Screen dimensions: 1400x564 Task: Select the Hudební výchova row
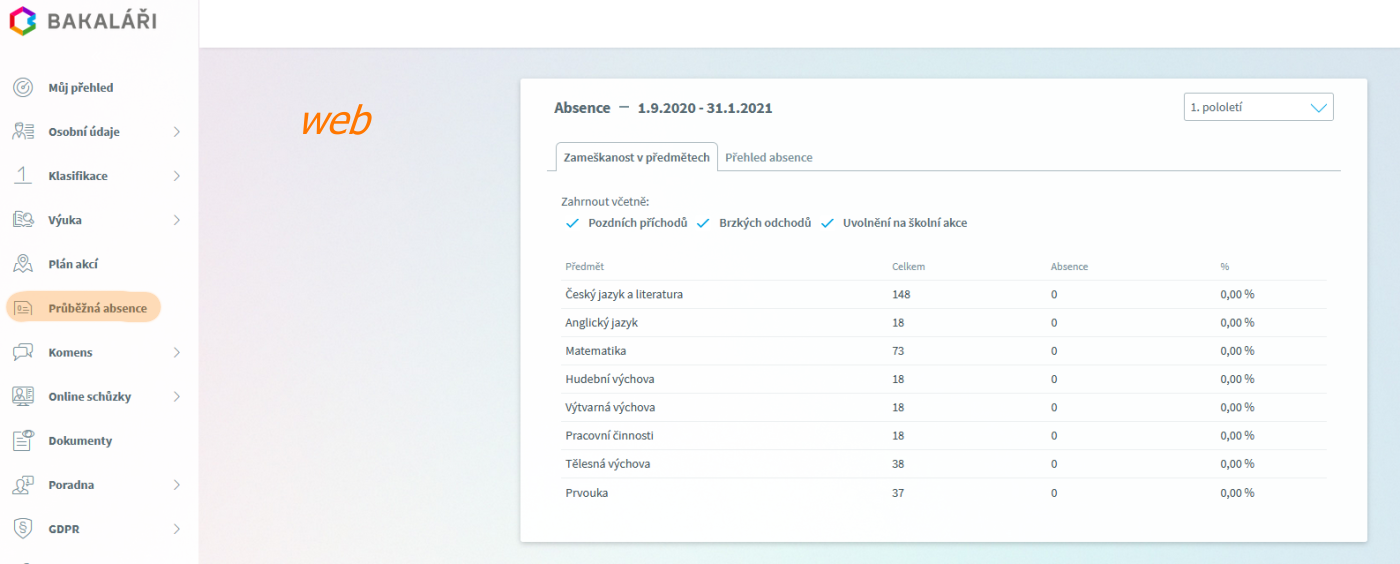(x=945, y=379)
